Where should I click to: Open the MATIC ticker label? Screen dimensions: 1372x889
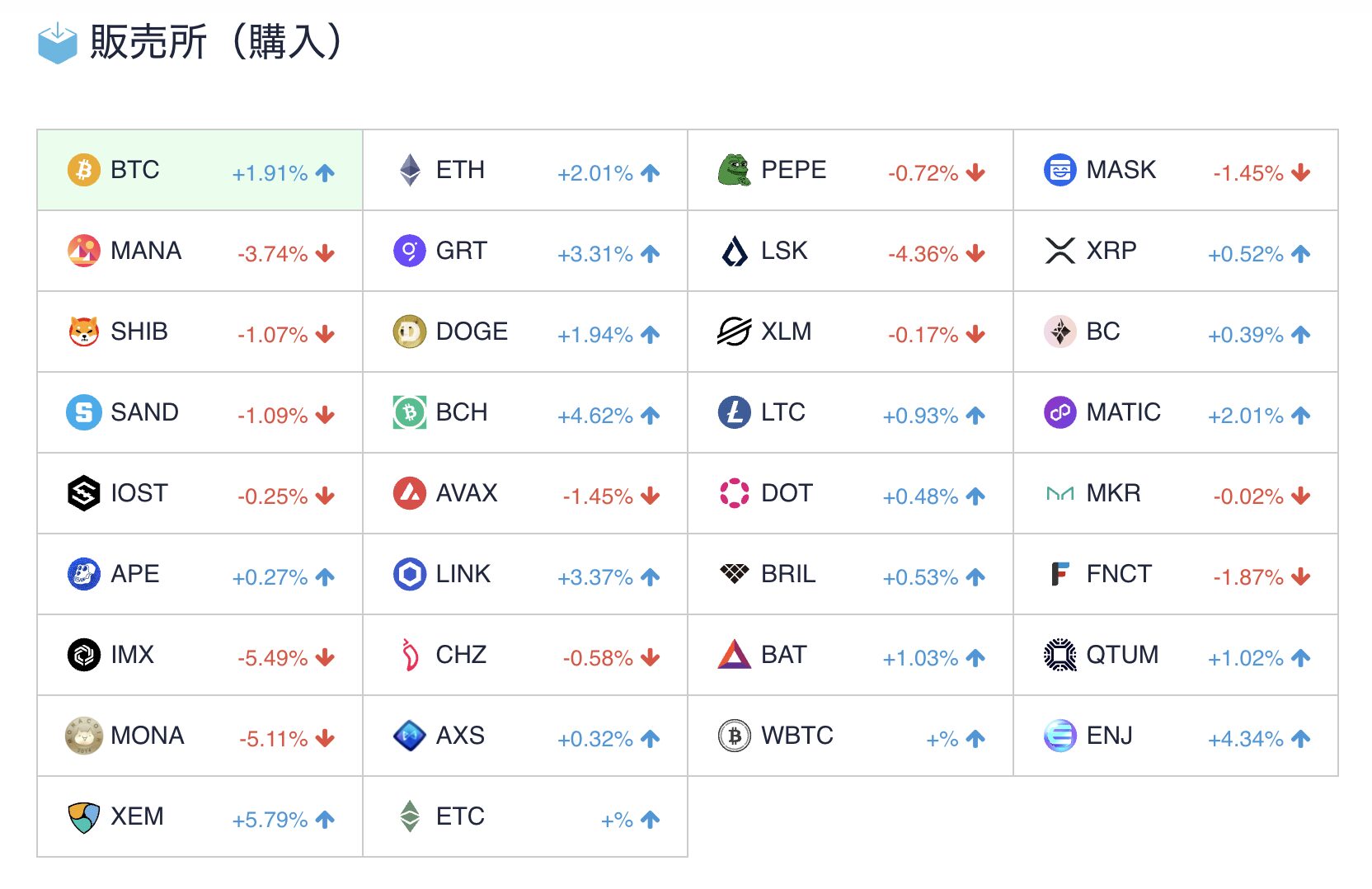pos(1123,412)
